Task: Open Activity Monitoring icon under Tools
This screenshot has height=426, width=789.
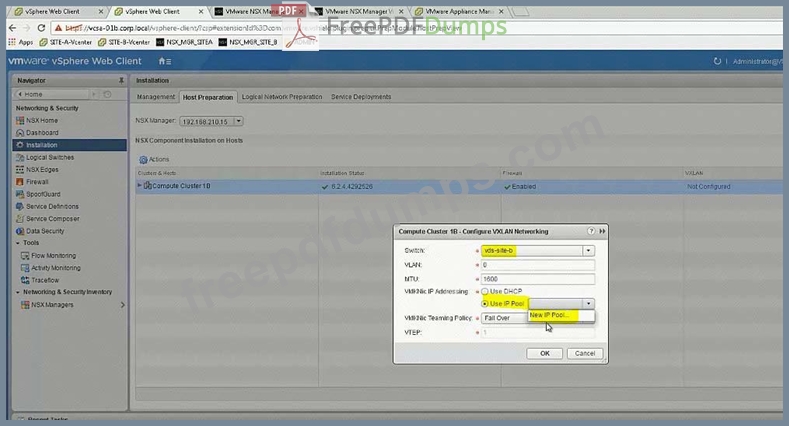Action: [25, 268]
